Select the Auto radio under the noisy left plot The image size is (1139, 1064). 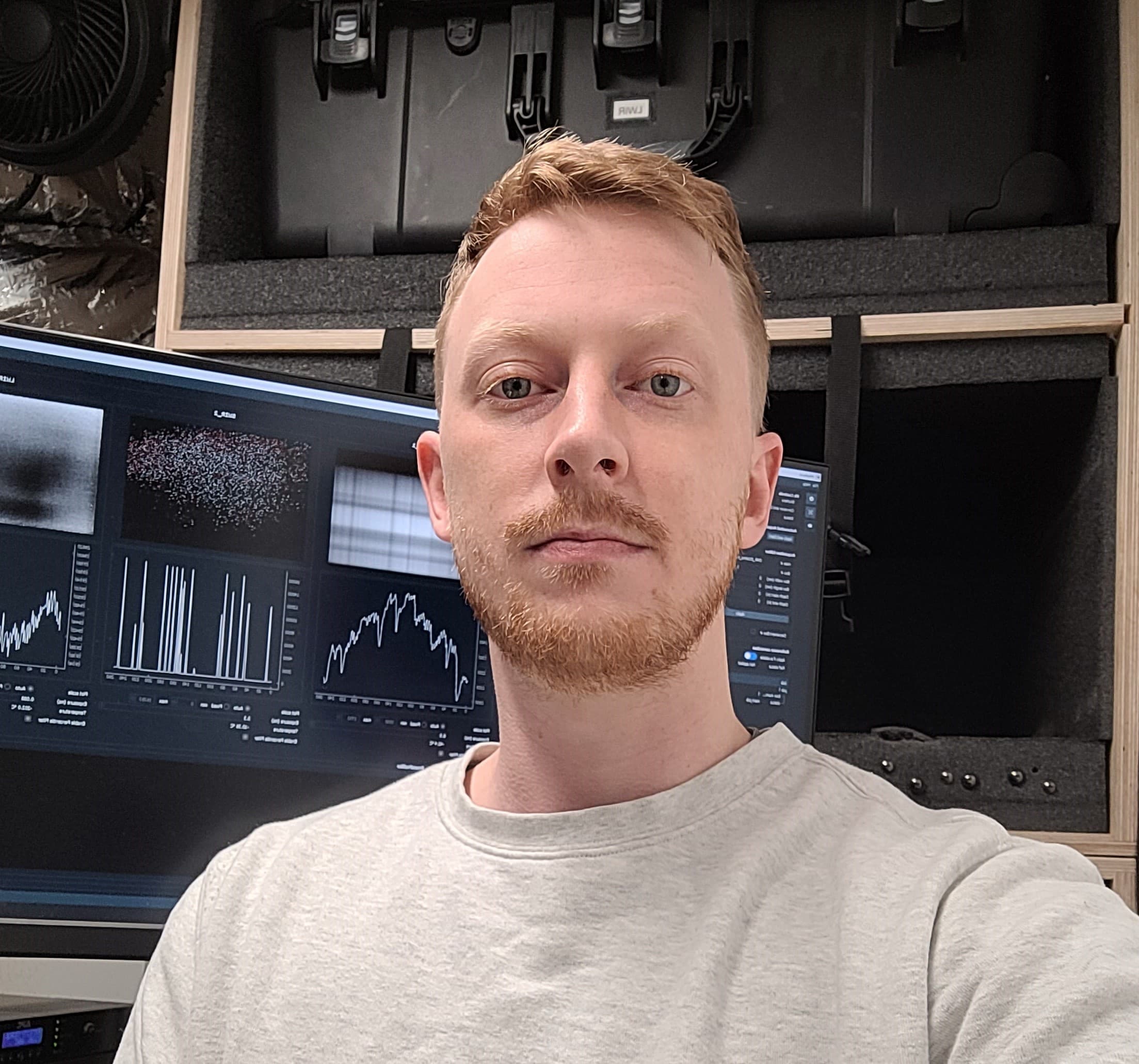pyautogui.click(x=30, y=689)
